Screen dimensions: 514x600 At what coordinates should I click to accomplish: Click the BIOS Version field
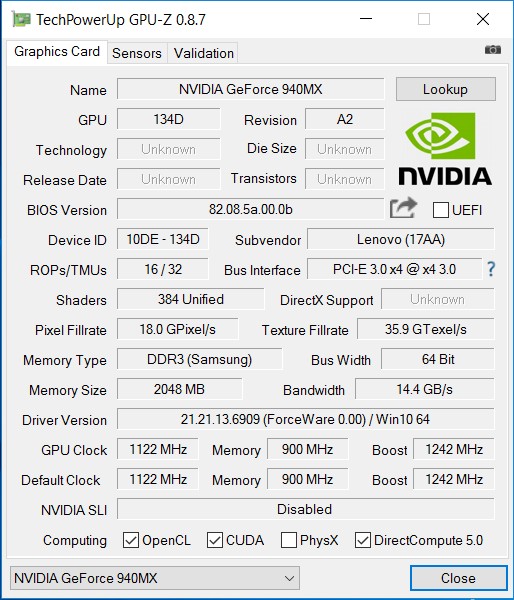coord(251,209)
